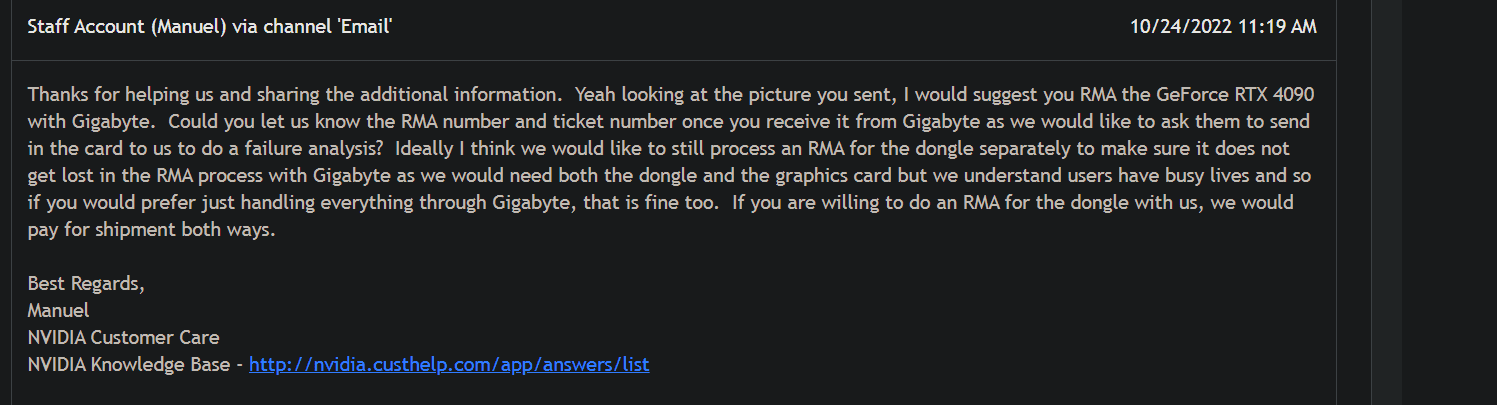
Task: Click the 'NVIDIA Customer Care' signature line
Action: click(x=123, y=337)
